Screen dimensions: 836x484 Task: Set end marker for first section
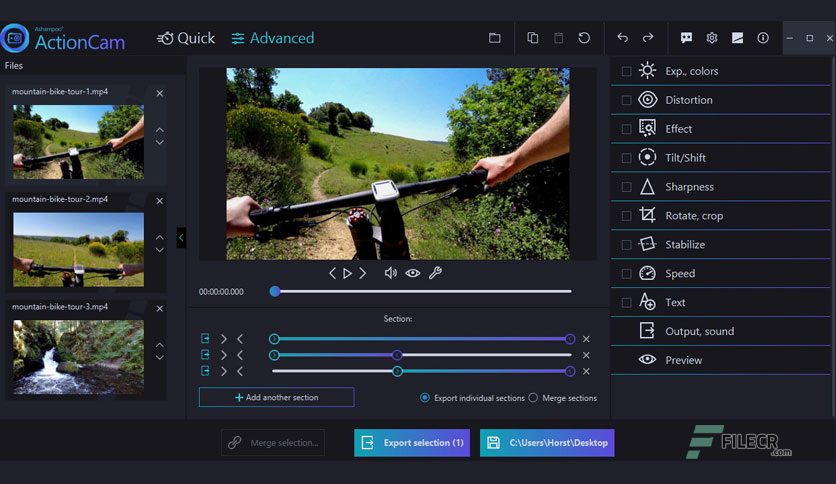click(240, 338)
